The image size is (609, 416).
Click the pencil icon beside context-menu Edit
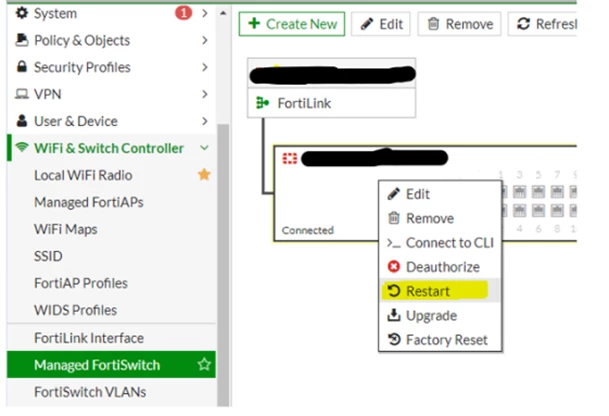tap(394, 193)
